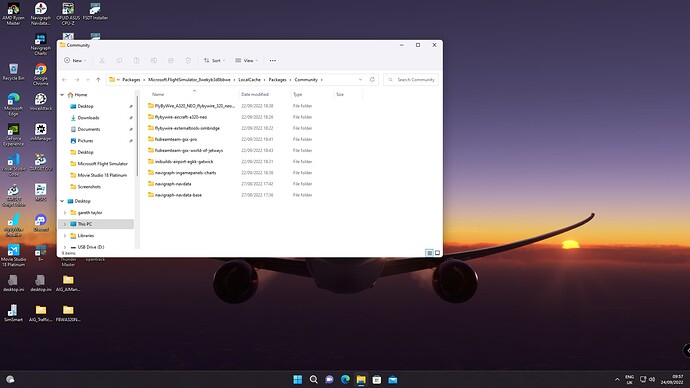
Task: Expand the address bar history dropdown
Action: click(x=360, y=80)
